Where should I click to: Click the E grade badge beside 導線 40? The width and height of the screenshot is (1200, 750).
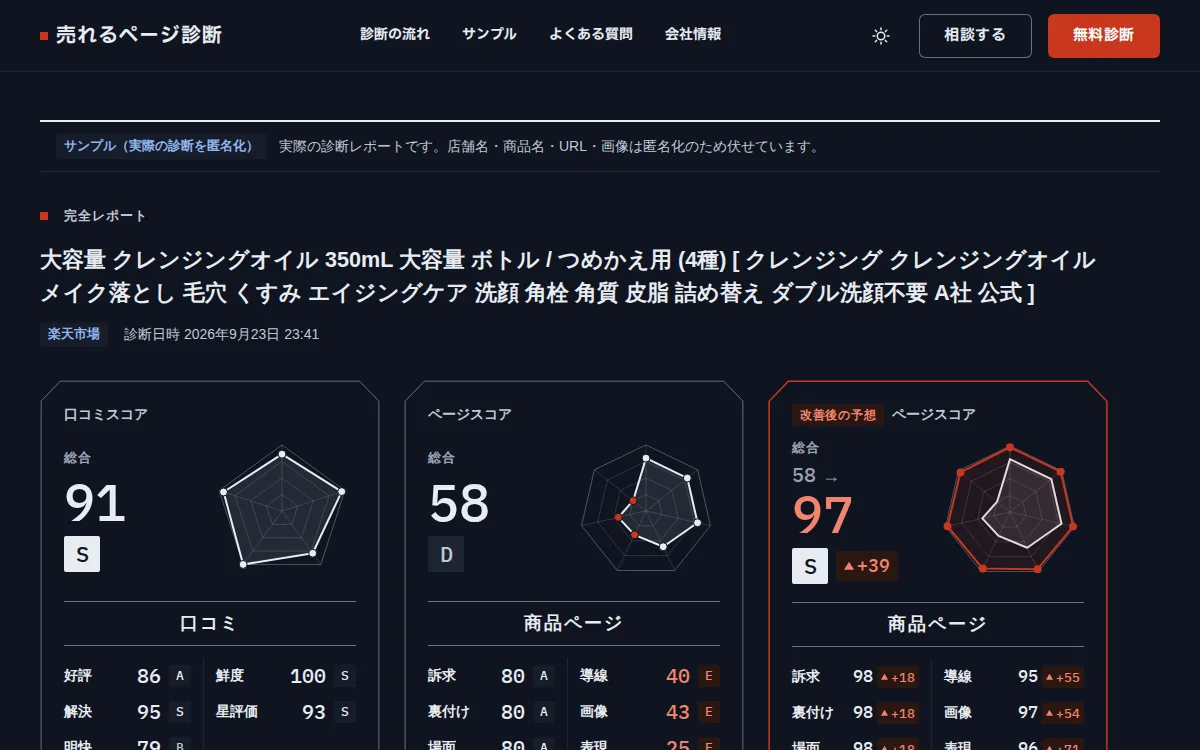pyautogui.click(x=709, y=677)
